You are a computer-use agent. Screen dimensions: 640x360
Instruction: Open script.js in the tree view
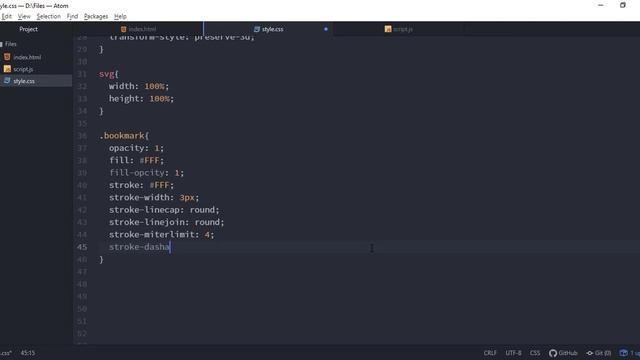pos(23,69)
